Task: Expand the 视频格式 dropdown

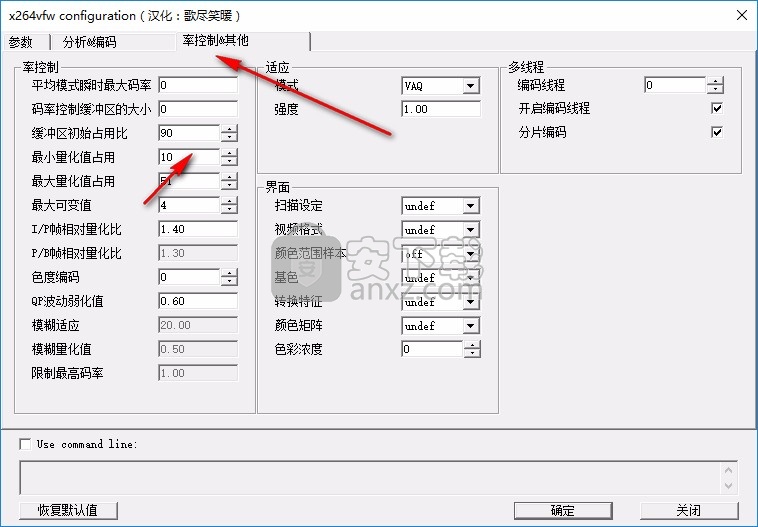Action: coord(471,230)
